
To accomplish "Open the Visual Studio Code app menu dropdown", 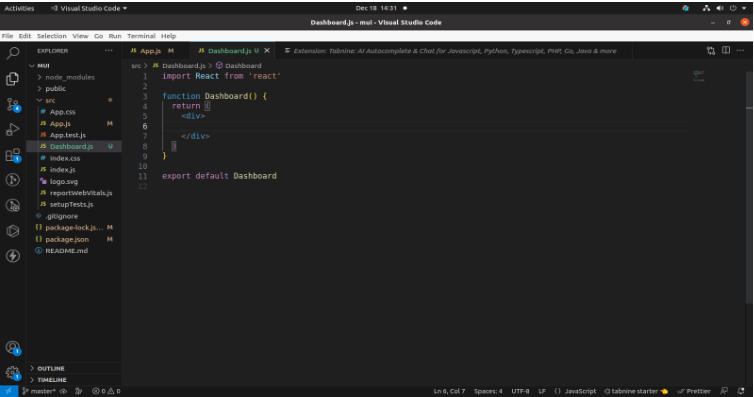I will 89,8.
